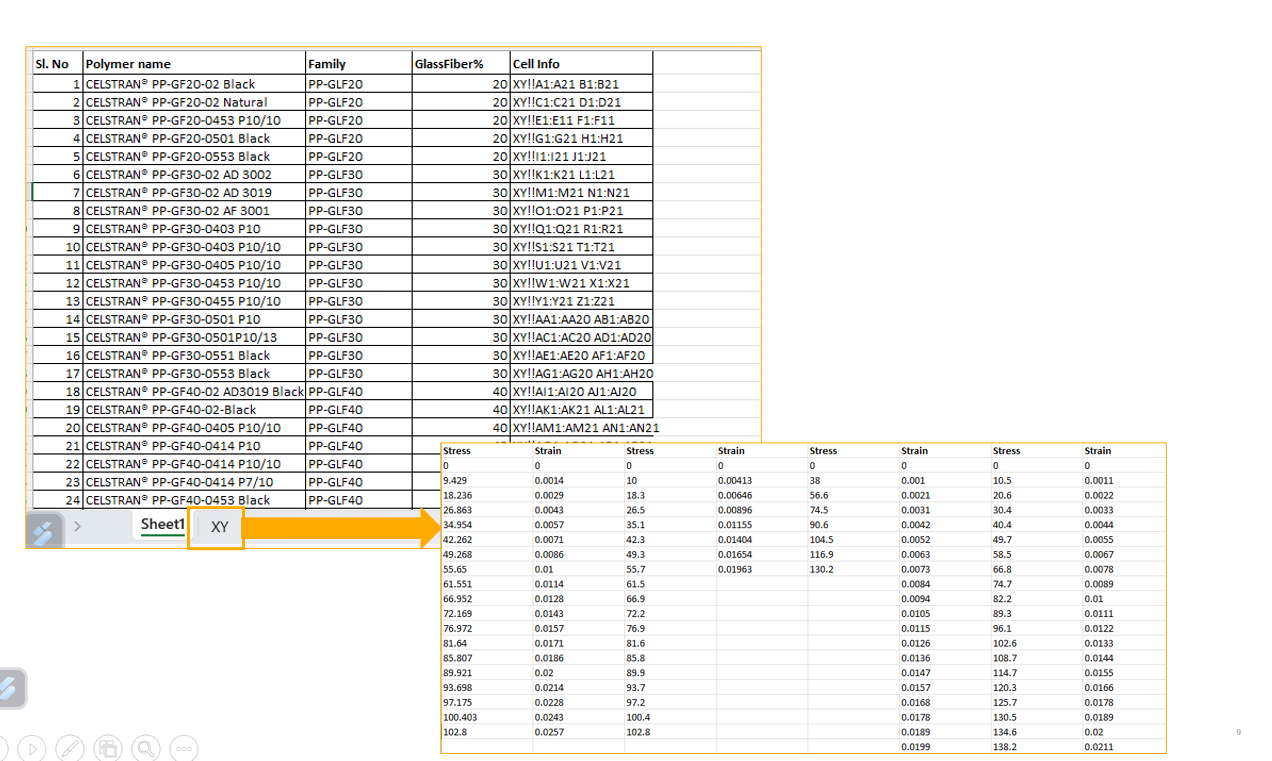Click cell info 'XY!!E1:E11 F1:F11'
Image resolution: width=1272 pixels, height=761 pixels.
[x=581, y=120]
